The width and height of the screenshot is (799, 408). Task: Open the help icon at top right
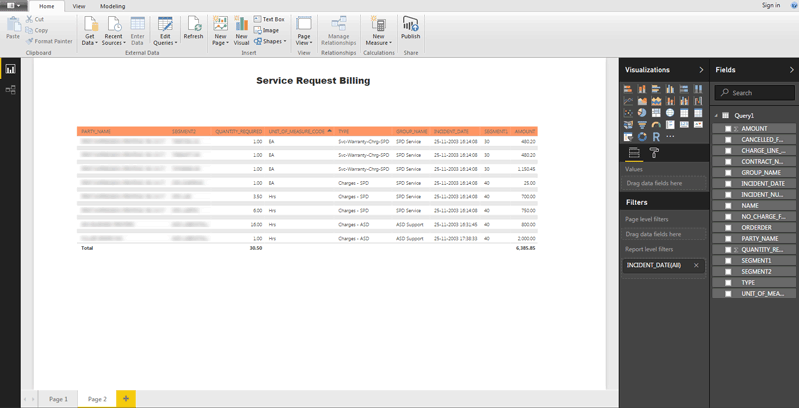[x=793, y=6]
